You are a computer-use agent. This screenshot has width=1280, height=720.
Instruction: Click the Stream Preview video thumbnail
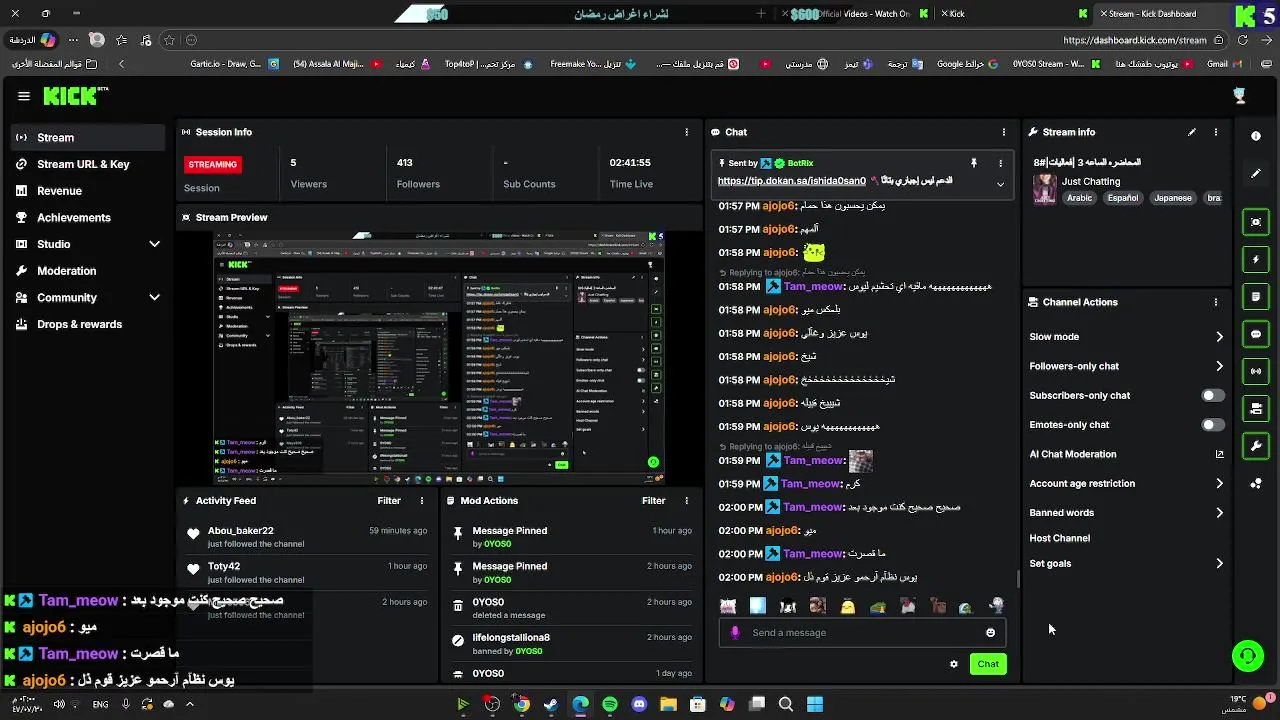(440, 357)
